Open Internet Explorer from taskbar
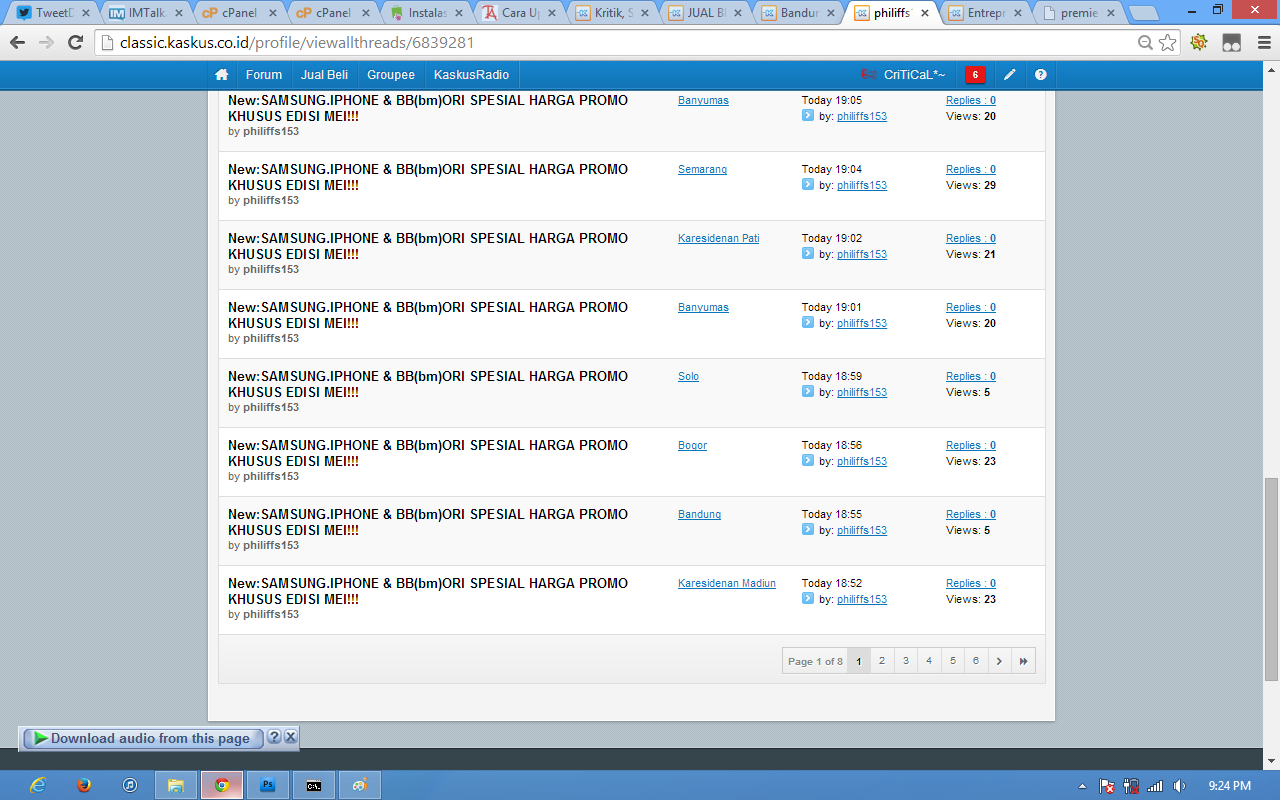1280x800 pixels. click(38, 785)
